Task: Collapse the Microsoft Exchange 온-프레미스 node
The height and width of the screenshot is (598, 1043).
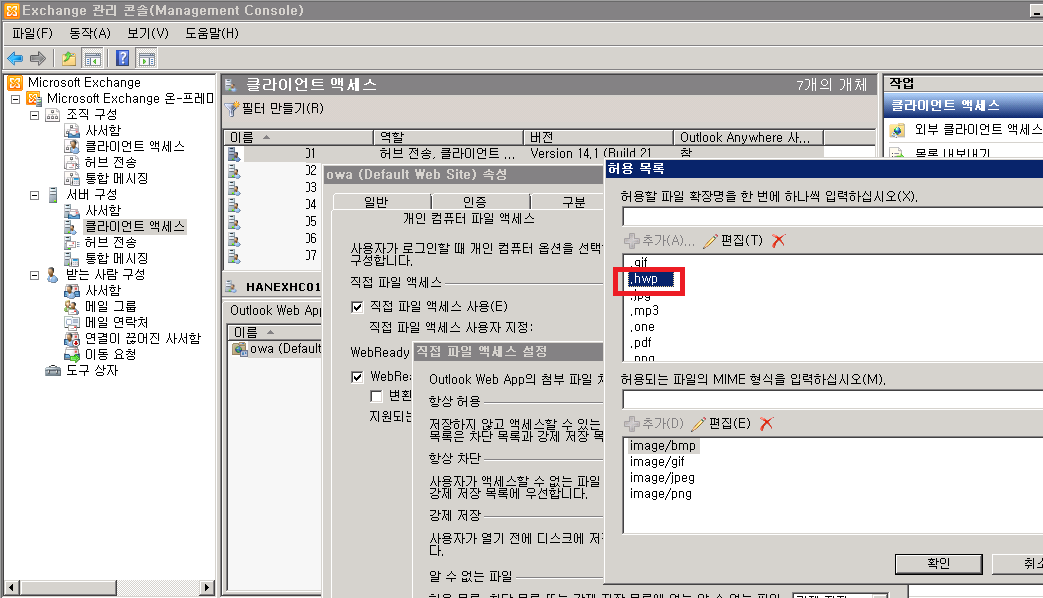Action: pyautogui.click(x=15, y=99)
